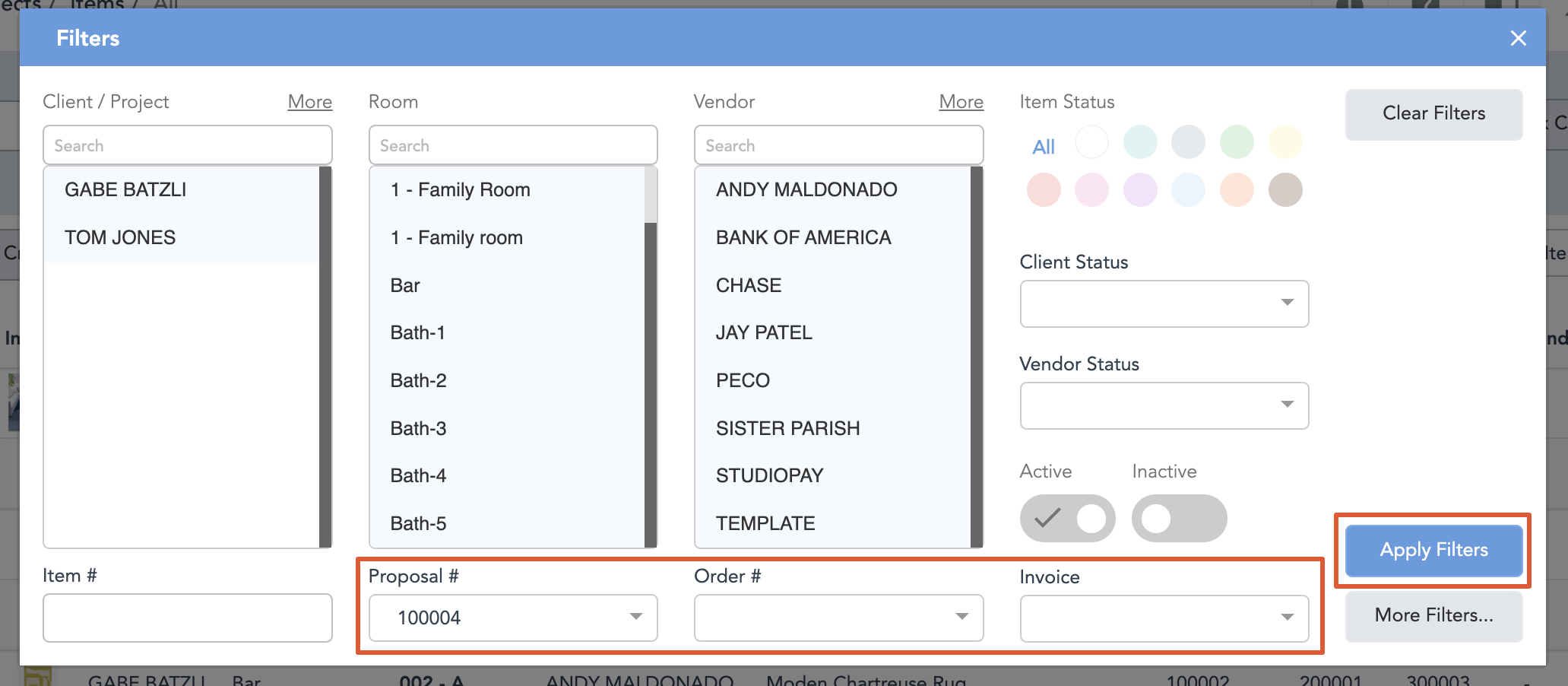
Task: Focus the Vendor search field
Action: [x=838, y=145]
